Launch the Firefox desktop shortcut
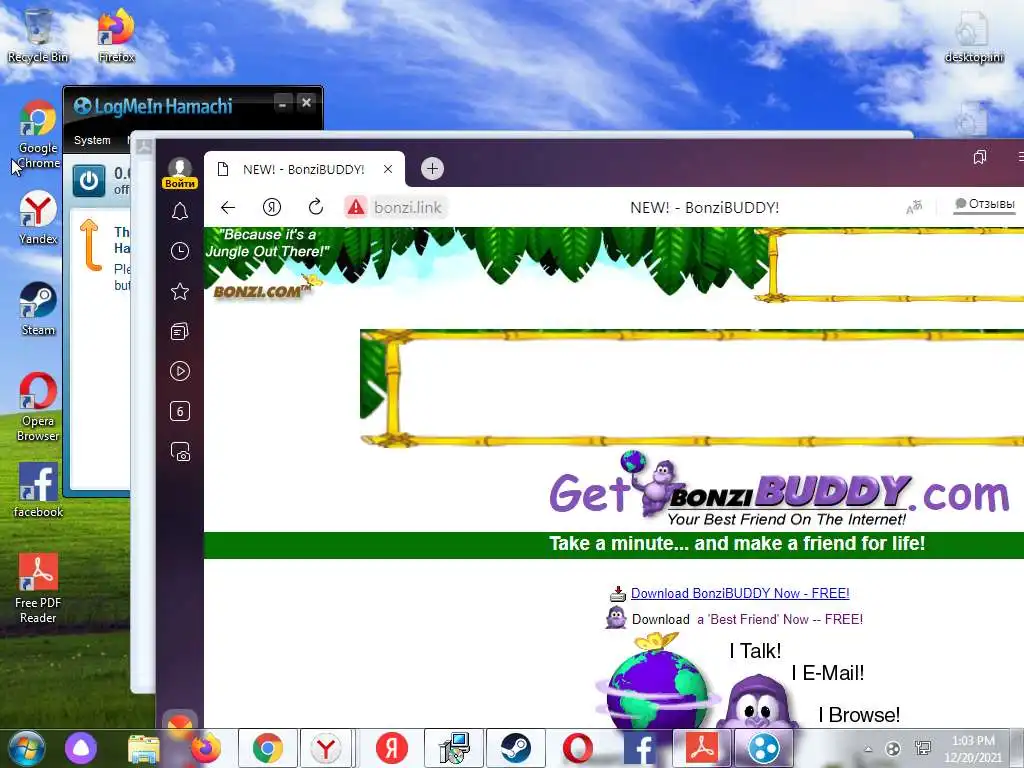 pyautogui.click(x=116, y=34)
